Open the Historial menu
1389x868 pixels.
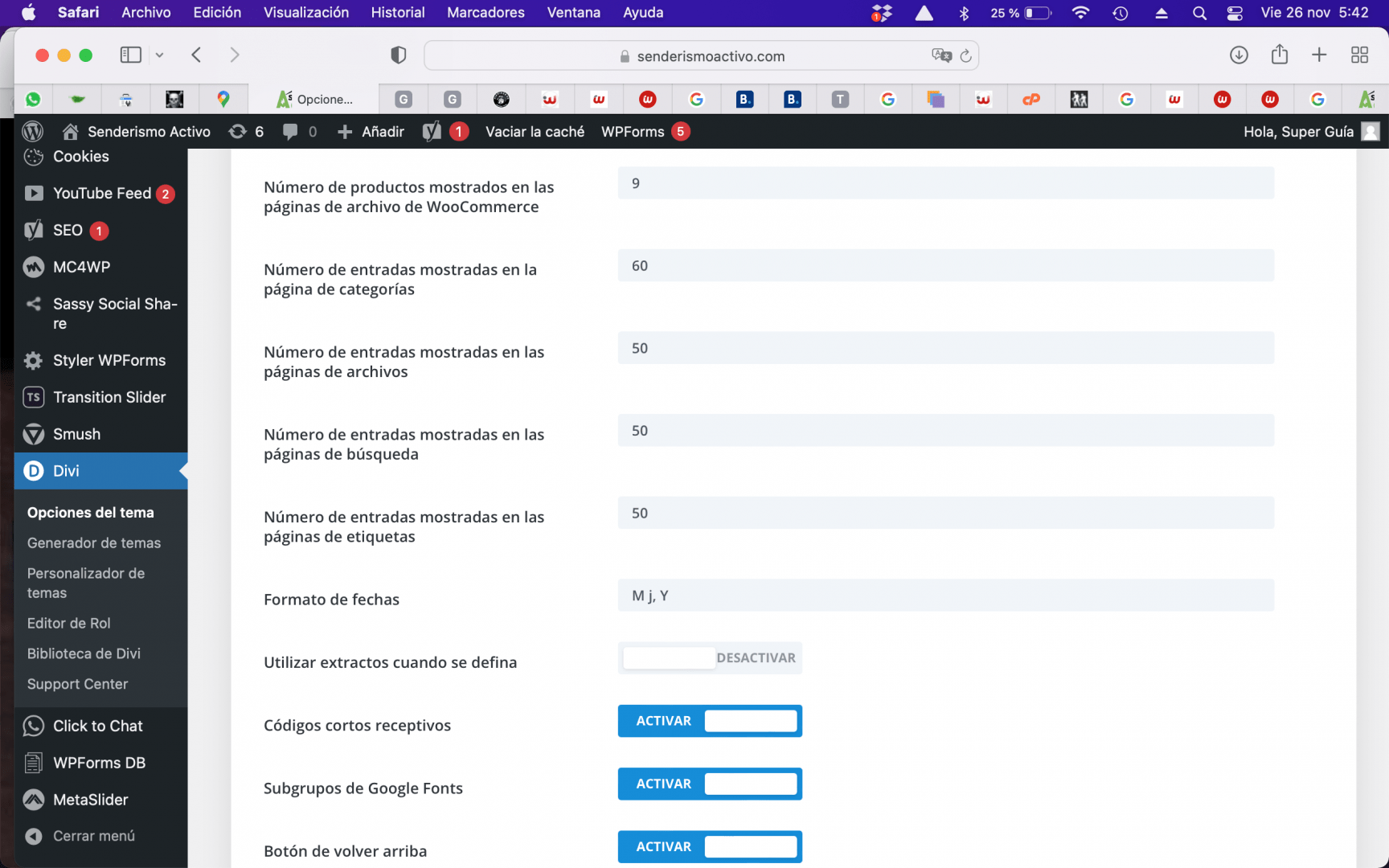pyautogui.click(x=398, y=13)
